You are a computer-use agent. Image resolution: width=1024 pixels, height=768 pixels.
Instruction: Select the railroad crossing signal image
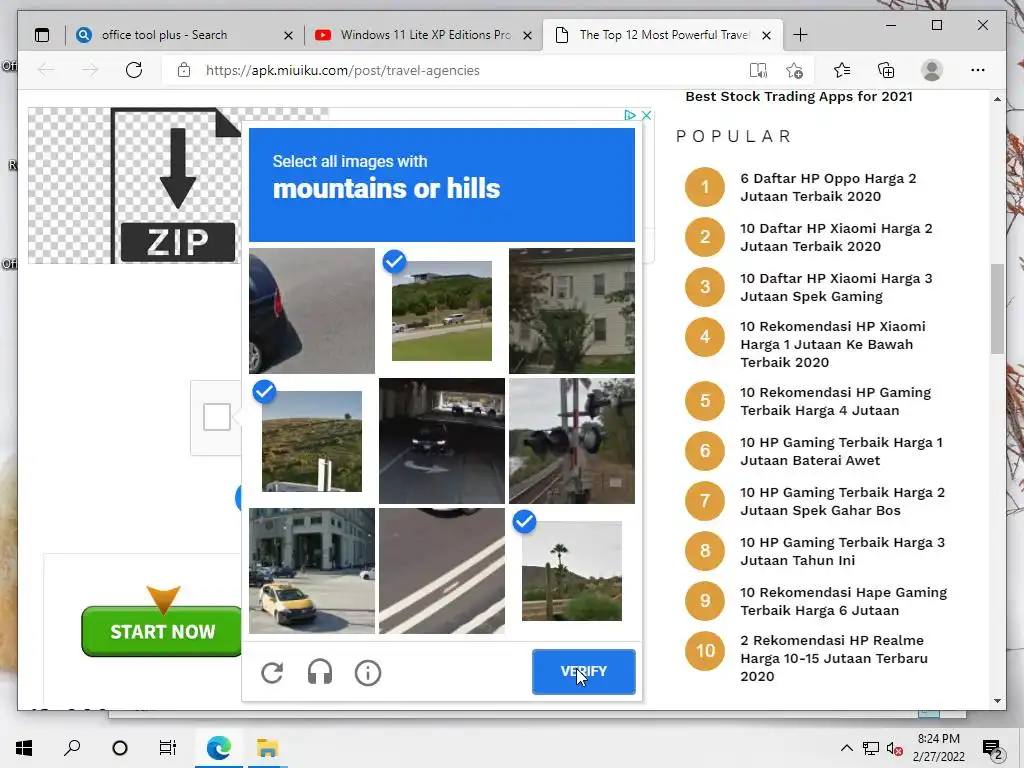571,441
